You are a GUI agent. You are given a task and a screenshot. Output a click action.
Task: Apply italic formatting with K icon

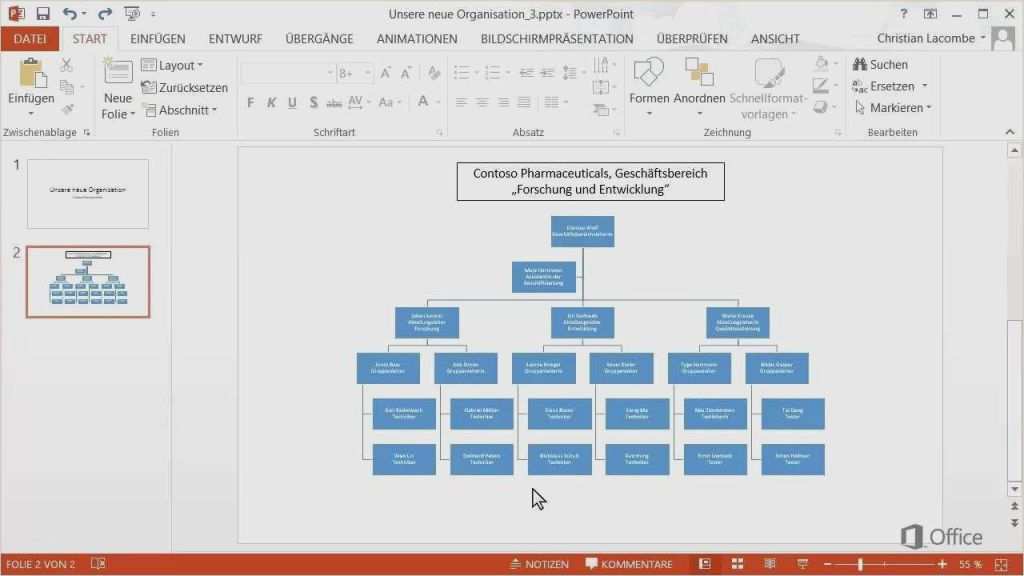point(271,103)
